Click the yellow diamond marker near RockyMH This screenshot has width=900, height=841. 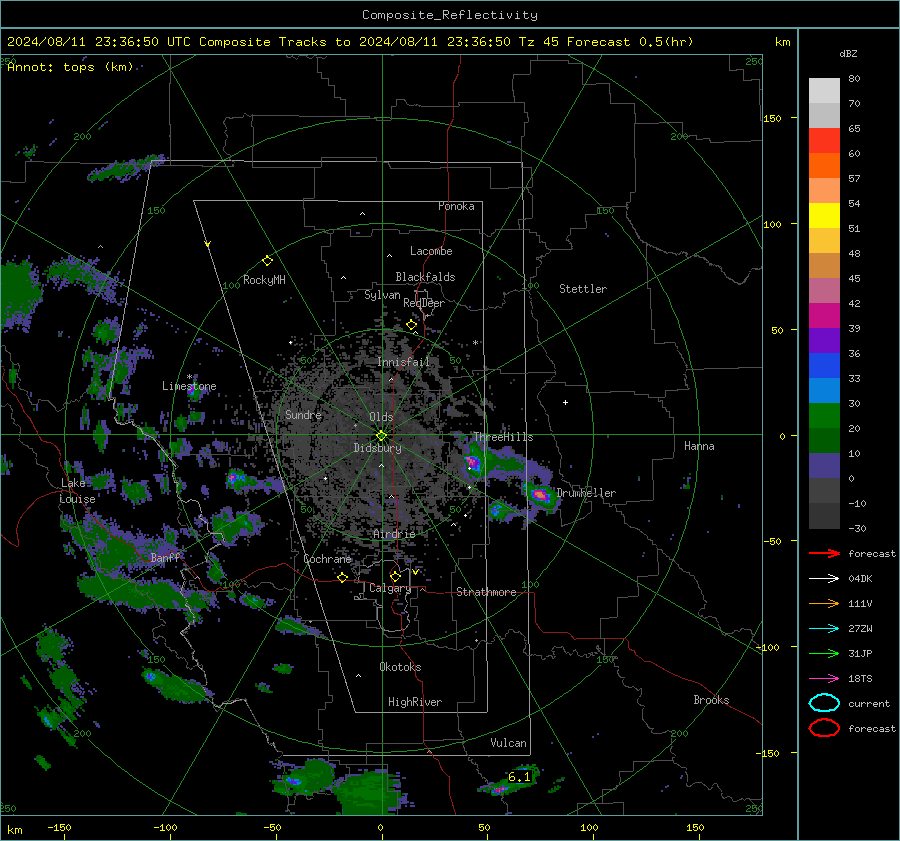click(267, 261)
